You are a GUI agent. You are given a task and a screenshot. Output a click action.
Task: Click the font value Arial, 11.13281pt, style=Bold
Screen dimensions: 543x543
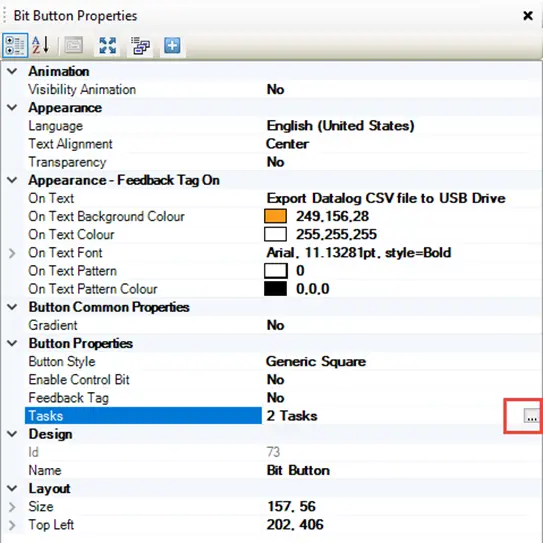tap(359, 253)
